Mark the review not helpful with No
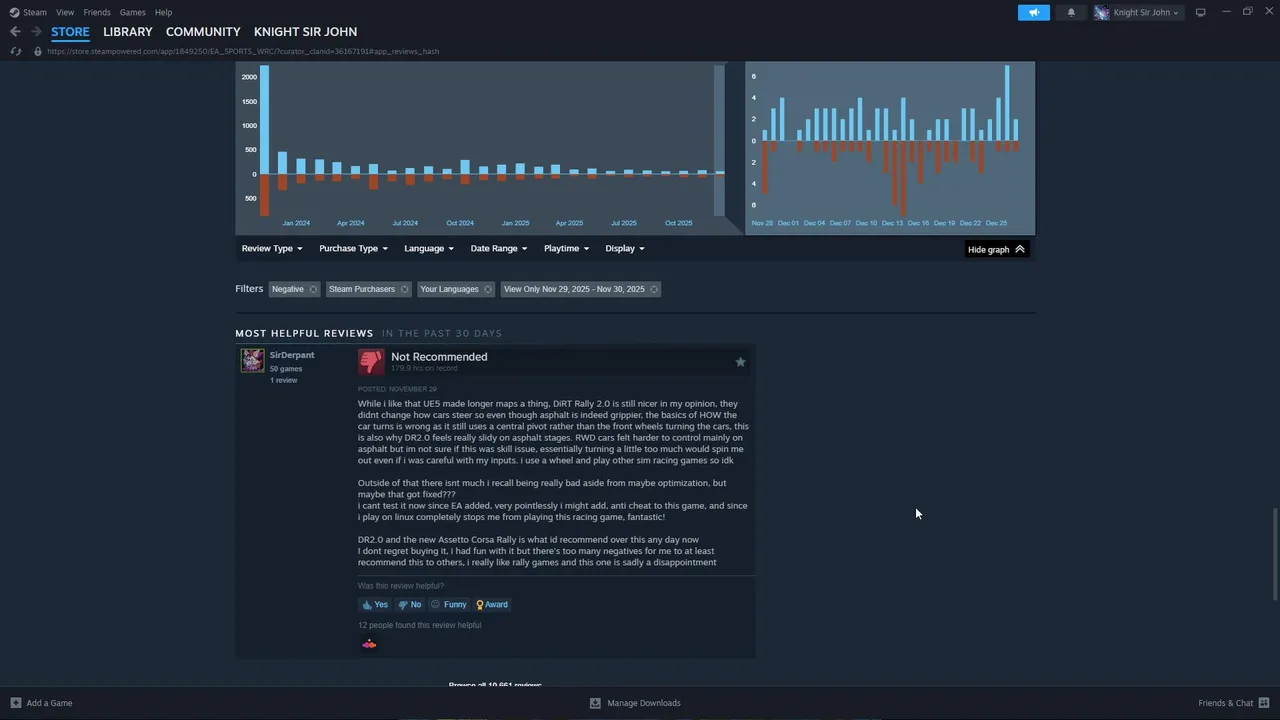1280x720 pixels. 410,604
